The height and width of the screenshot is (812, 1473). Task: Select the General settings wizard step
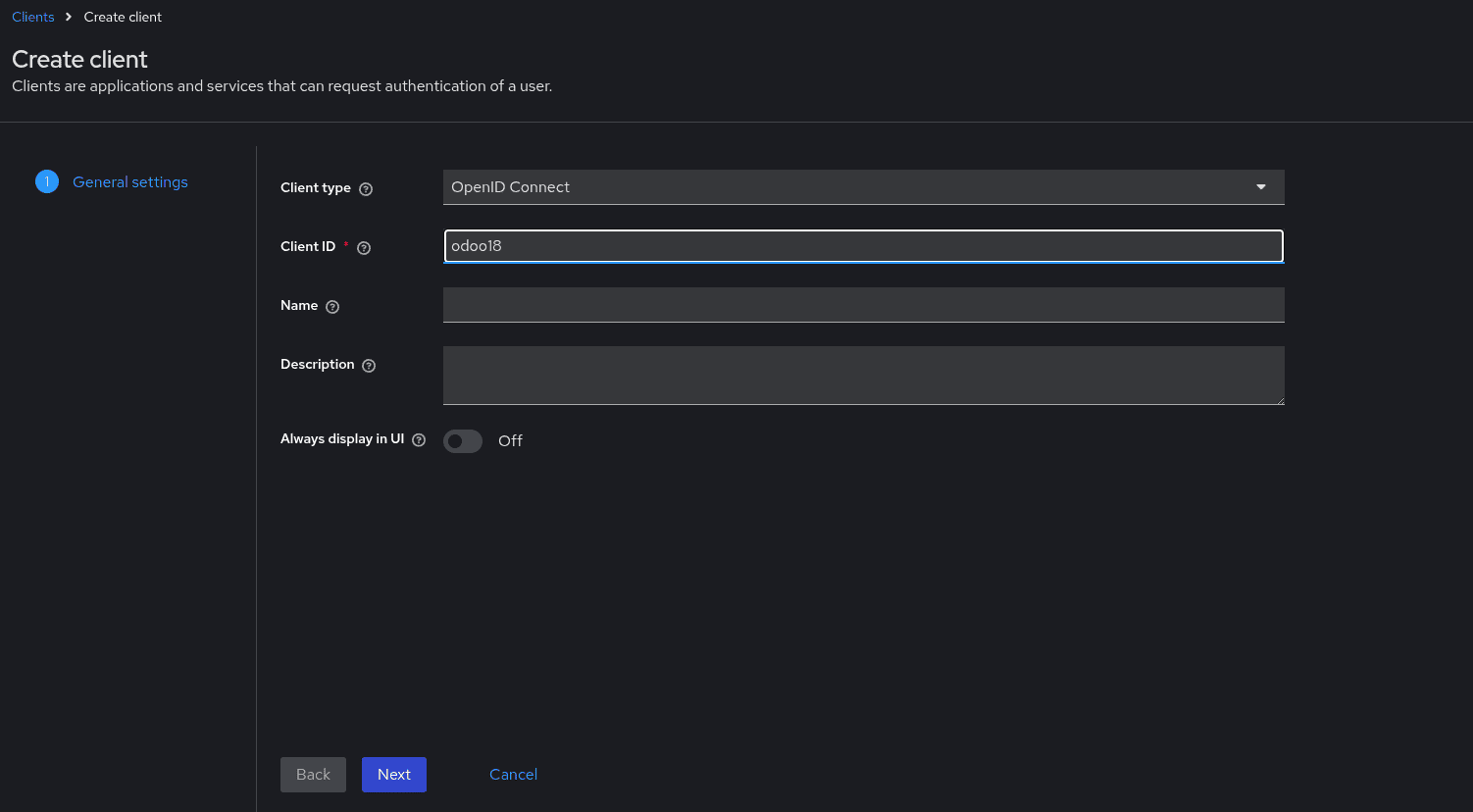coord(130,181)
